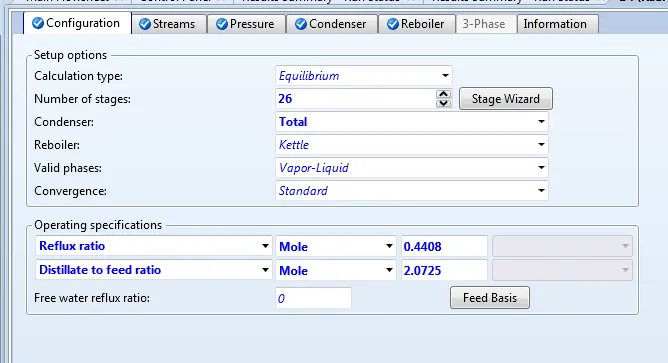Click the Configuration tab checkmark icon
Screen dimensions: 668x363
[37, 23]
